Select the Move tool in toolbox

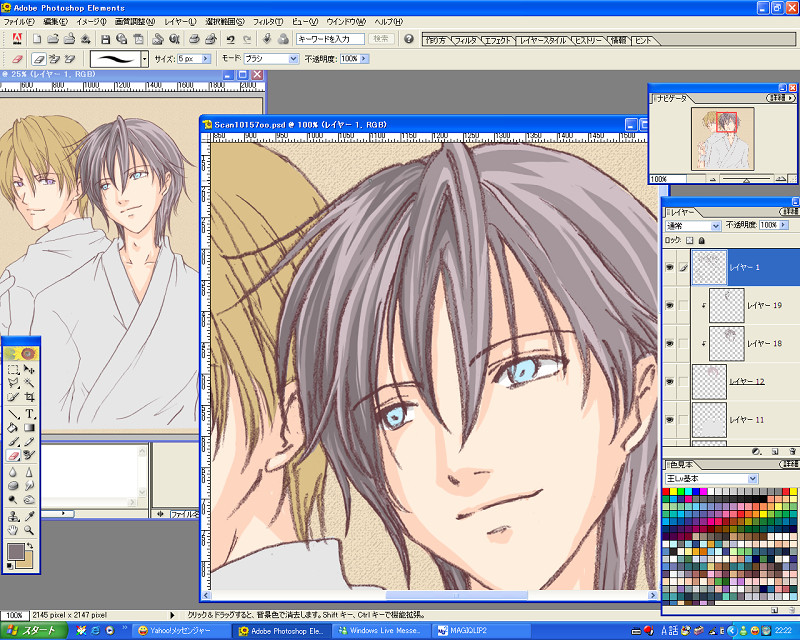[29, 370]
